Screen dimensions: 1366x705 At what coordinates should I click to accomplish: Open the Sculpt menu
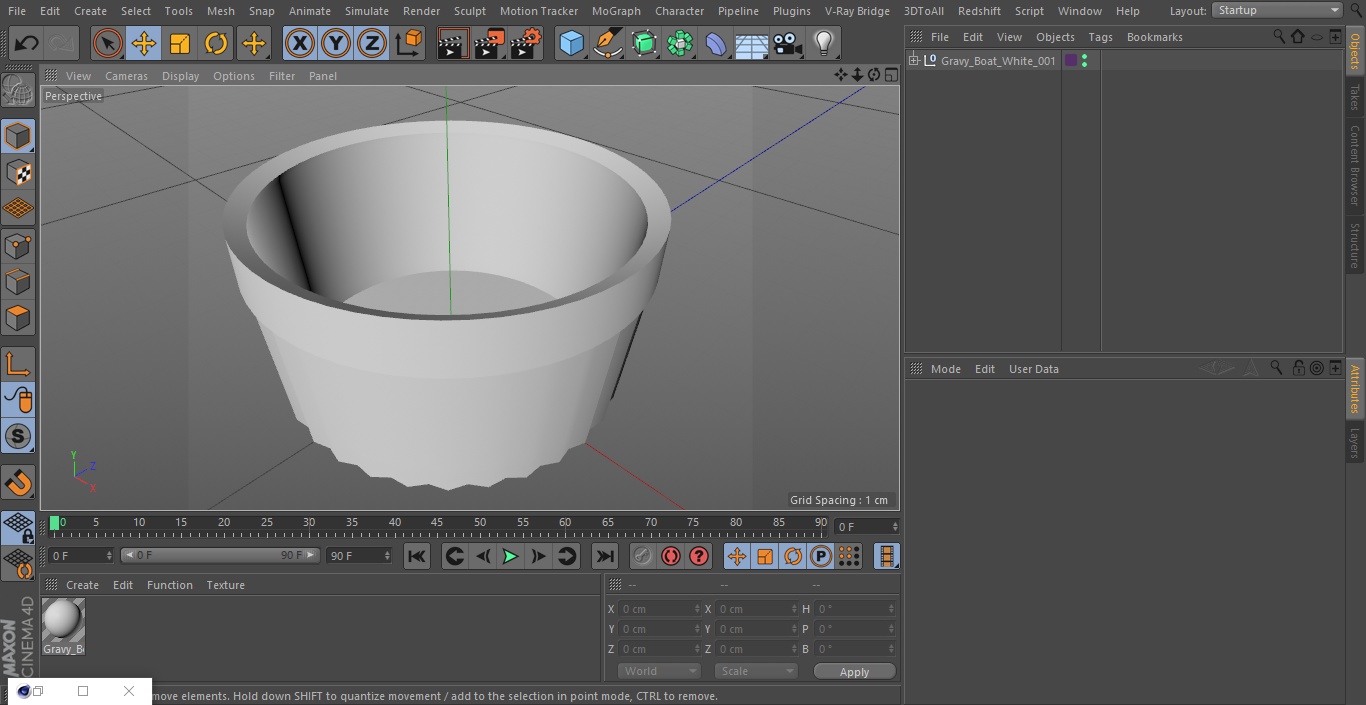[469, 11]
